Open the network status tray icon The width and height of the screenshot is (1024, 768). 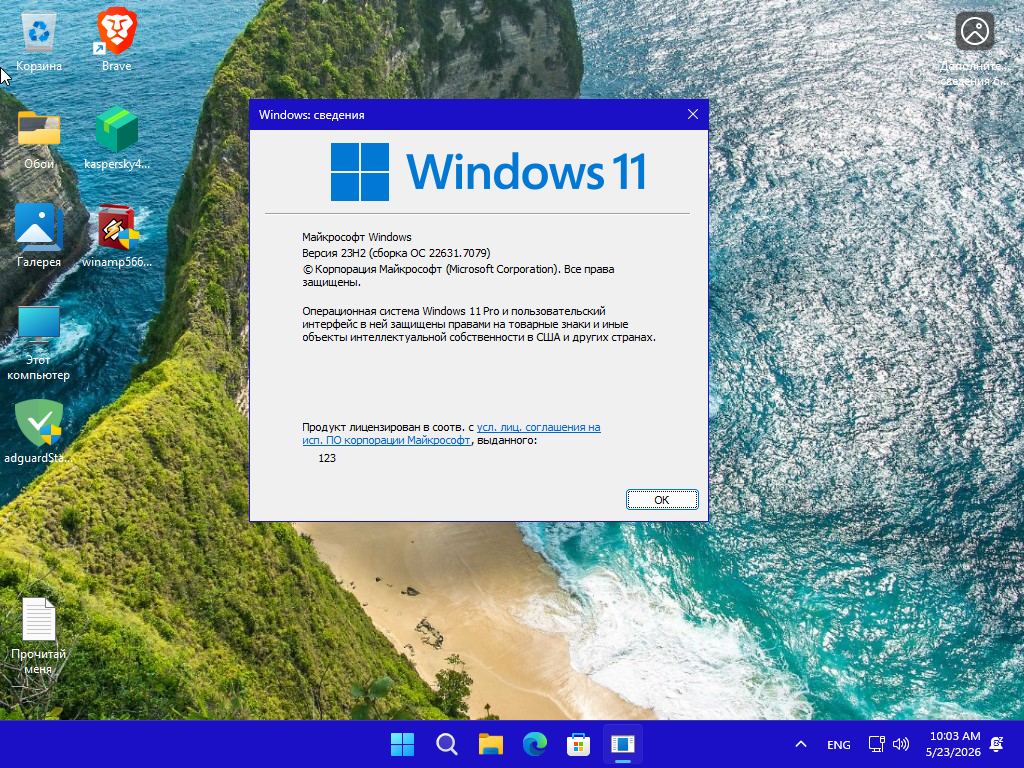(876, 744)
